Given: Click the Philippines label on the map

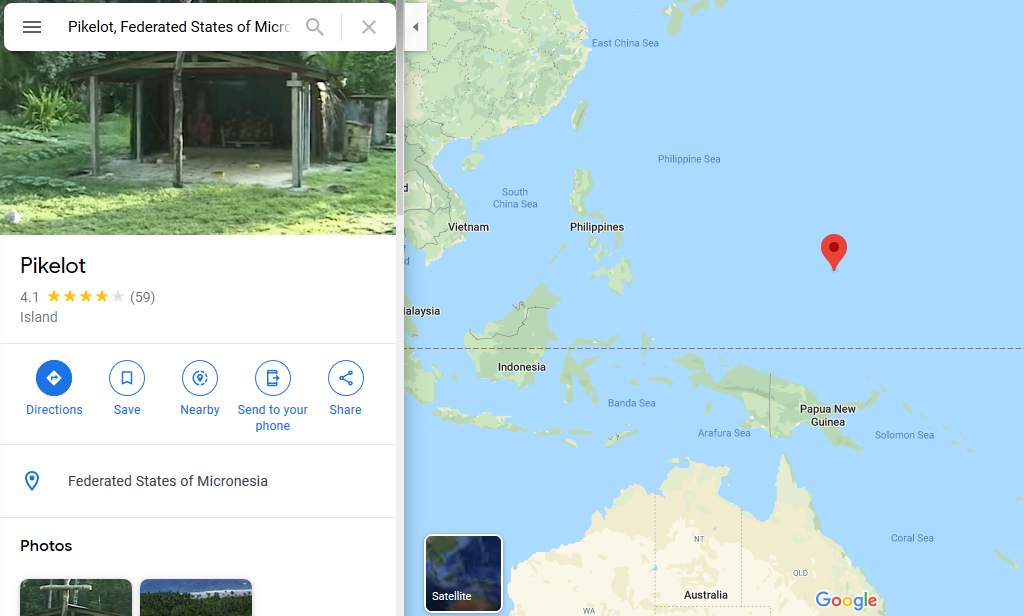Looking at the screenshot, I should (x=597, y=227).
